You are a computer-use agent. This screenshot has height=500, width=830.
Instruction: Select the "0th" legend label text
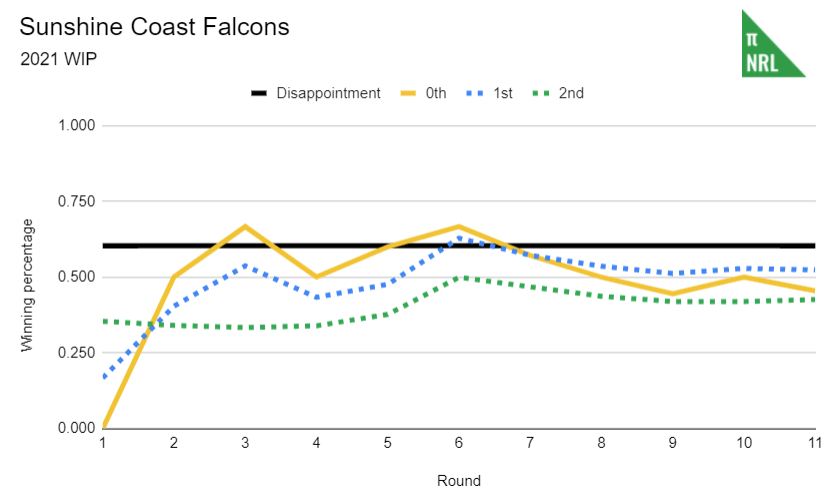pos(437,93)
